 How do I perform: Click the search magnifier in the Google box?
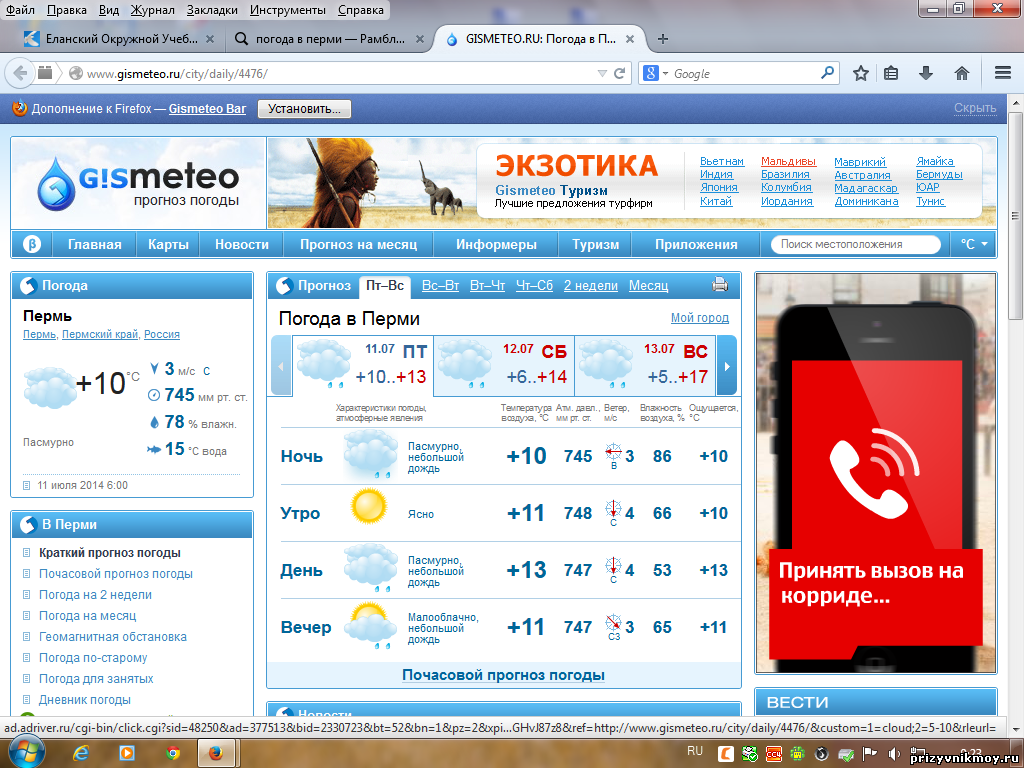827,72
